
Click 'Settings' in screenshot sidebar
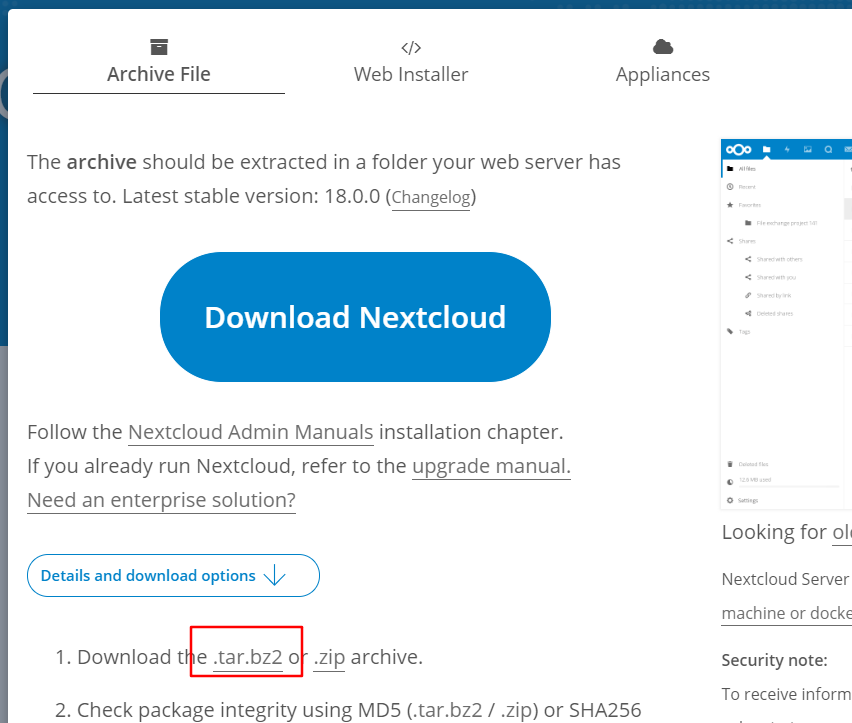coord(748,500)
